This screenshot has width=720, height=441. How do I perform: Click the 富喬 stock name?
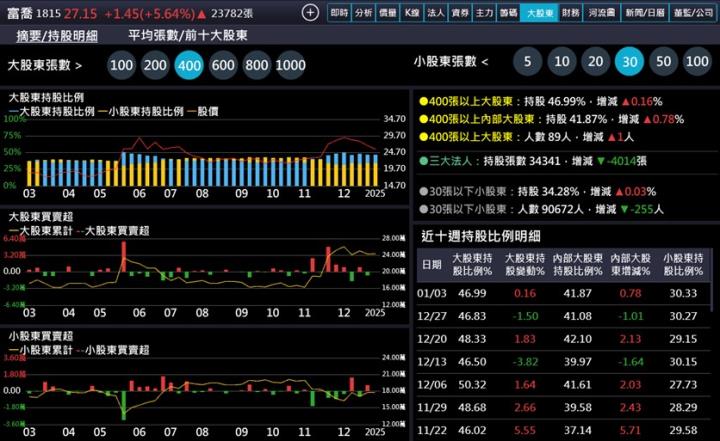click(x=19, y=13)
